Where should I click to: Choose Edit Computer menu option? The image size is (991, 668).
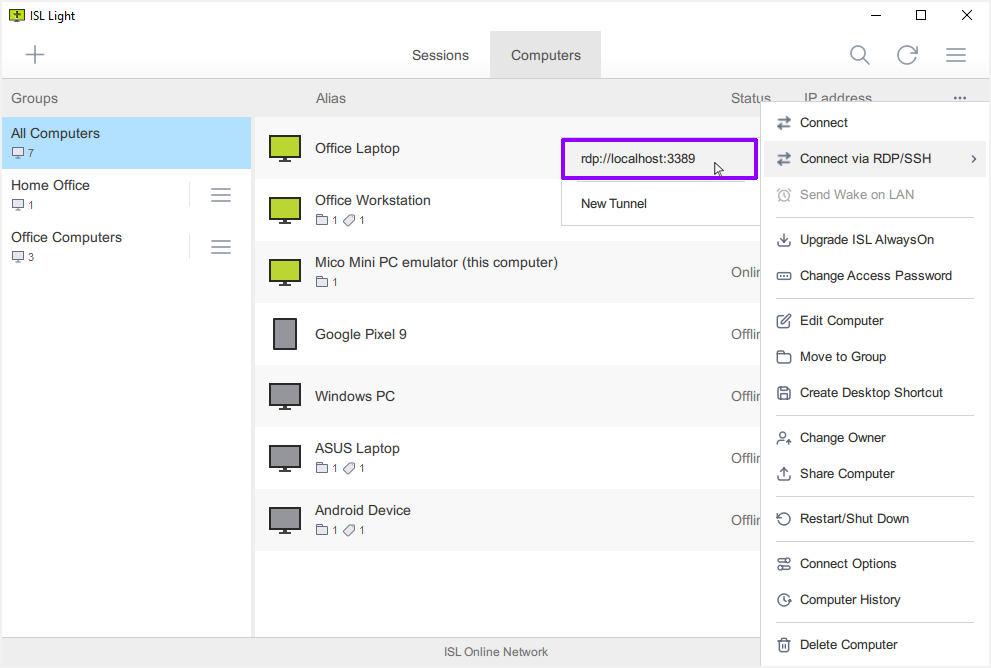coord(841,321)
